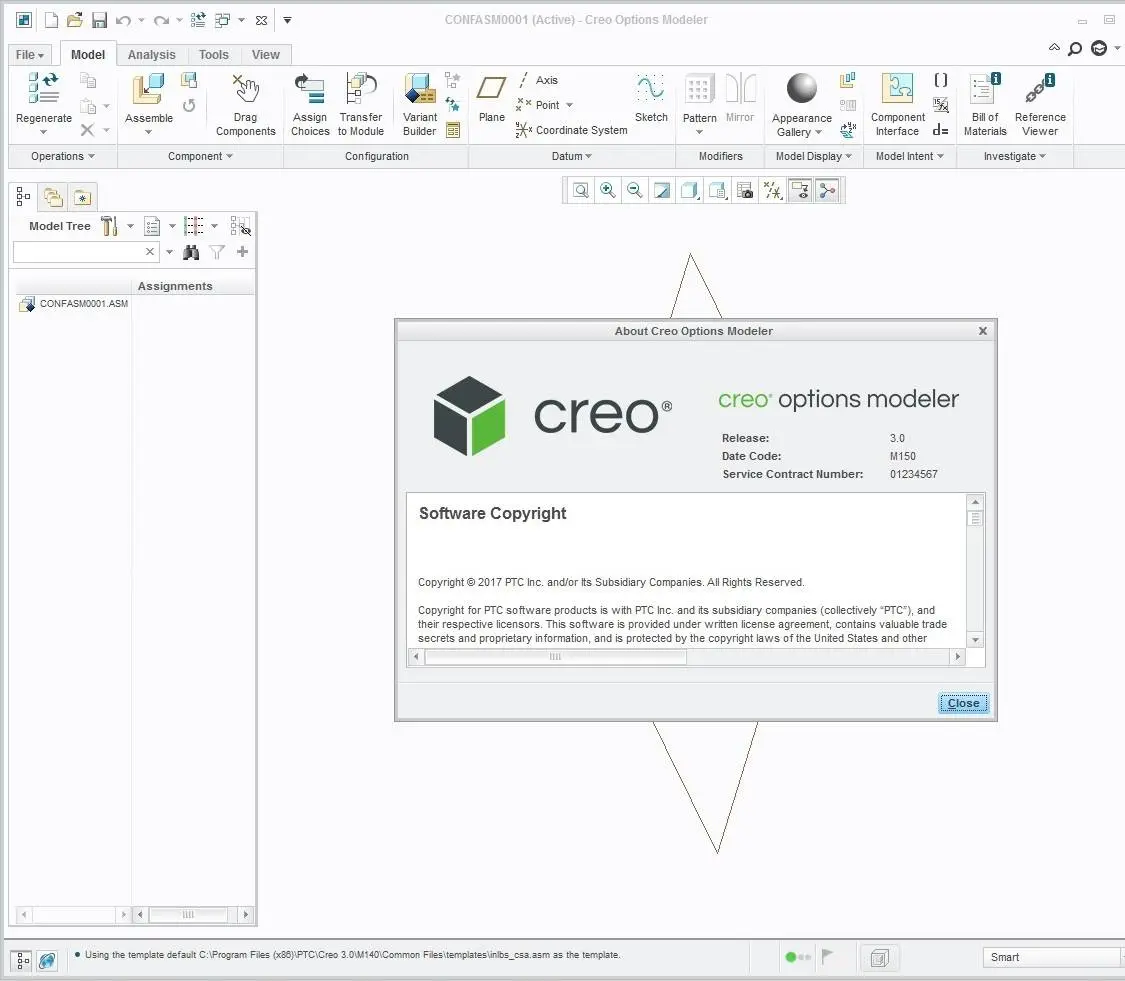Close the About dialog with Close button
Image resolution: width=1125 pixels, height=981 pixels.
coord(964,703)
